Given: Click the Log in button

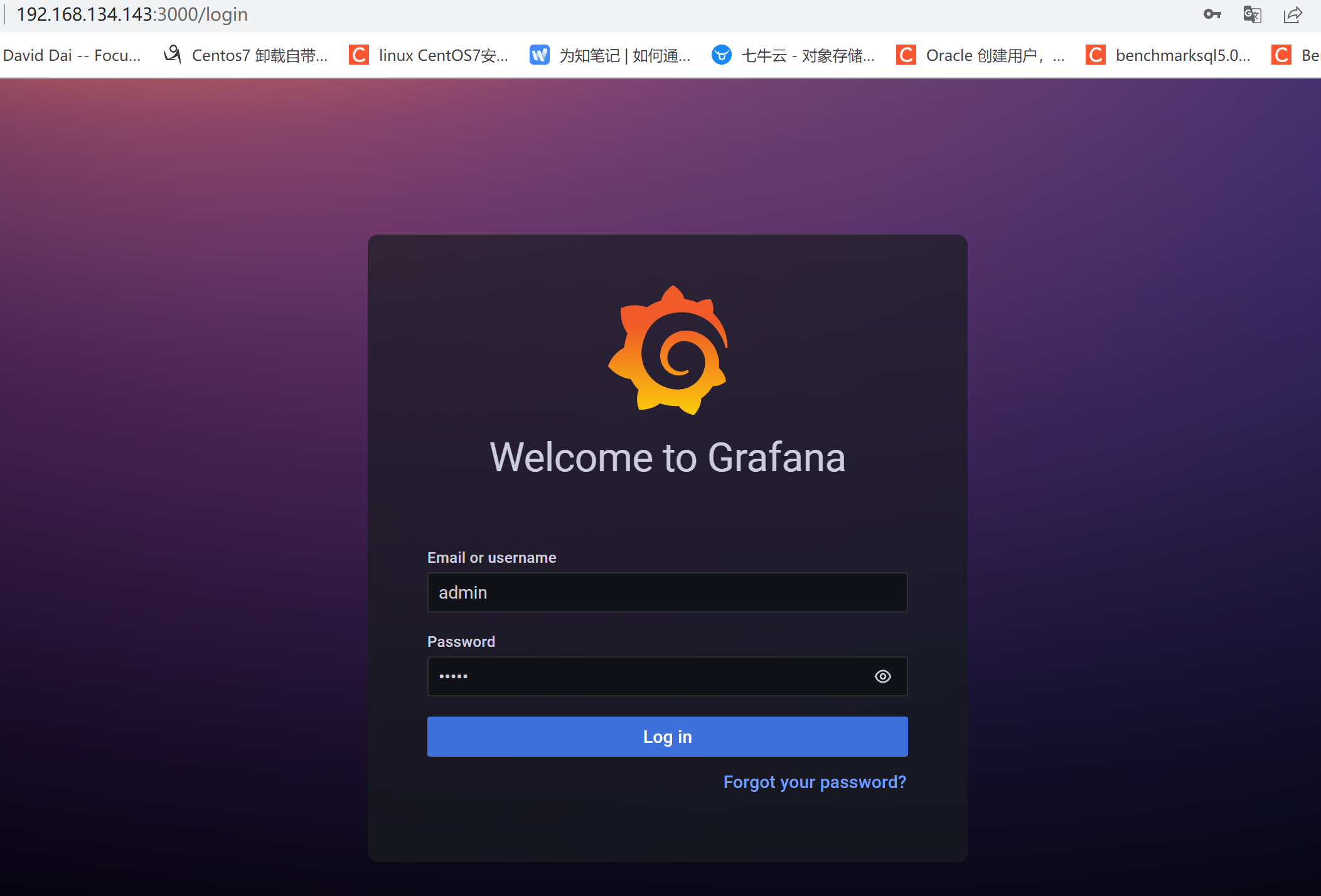Looking at the screenshot, I should (667, 737).
